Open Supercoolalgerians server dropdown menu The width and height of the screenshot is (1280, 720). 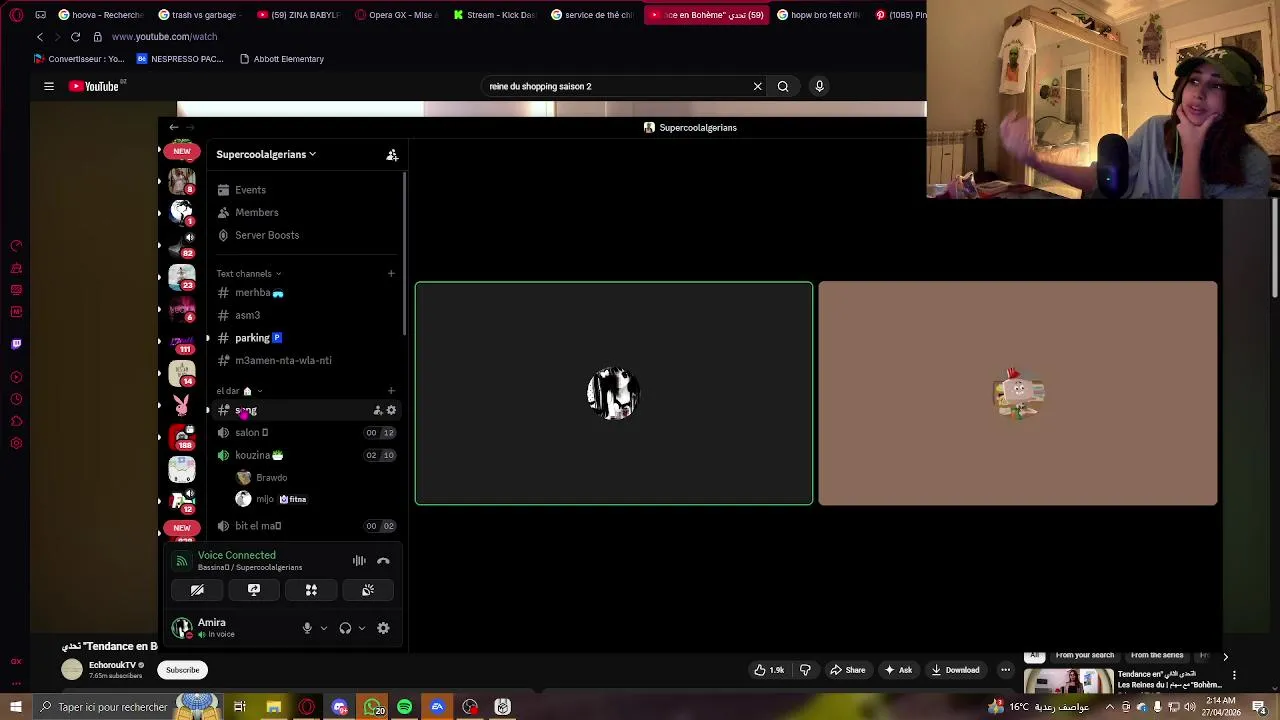tap(266, 154)
